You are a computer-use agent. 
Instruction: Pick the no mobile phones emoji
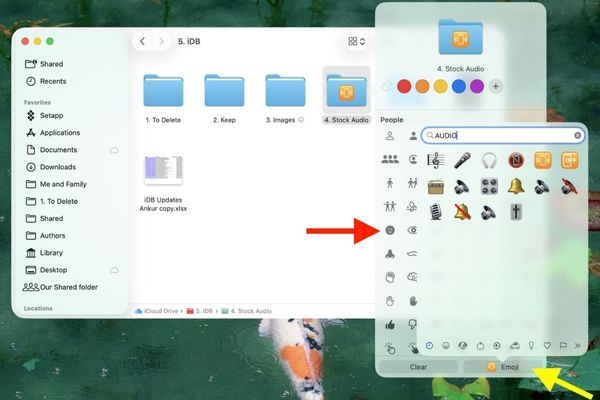tap(516, 160)
